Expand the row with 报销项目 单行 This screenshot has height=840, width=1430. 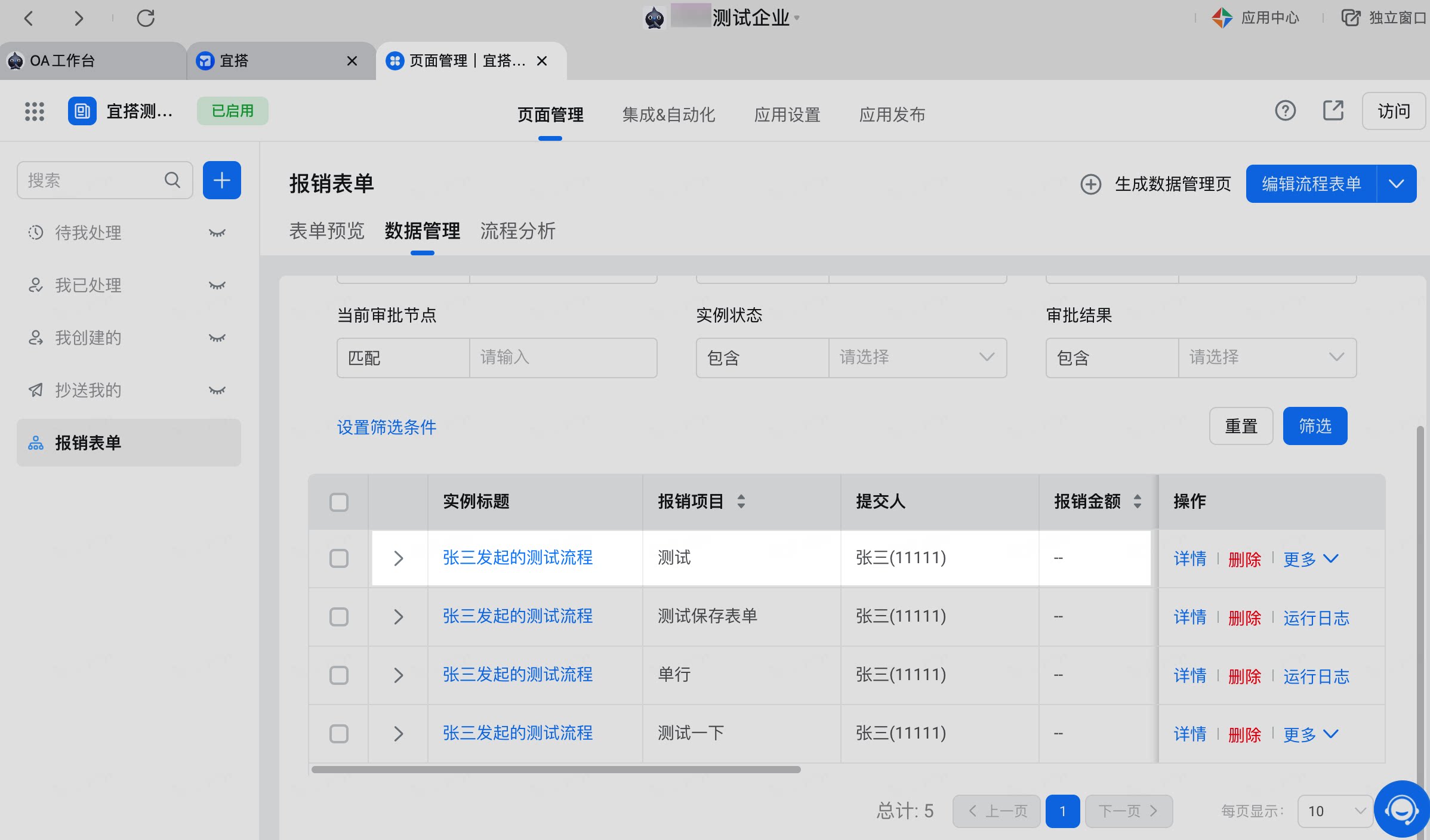click(x=399, y=675)
